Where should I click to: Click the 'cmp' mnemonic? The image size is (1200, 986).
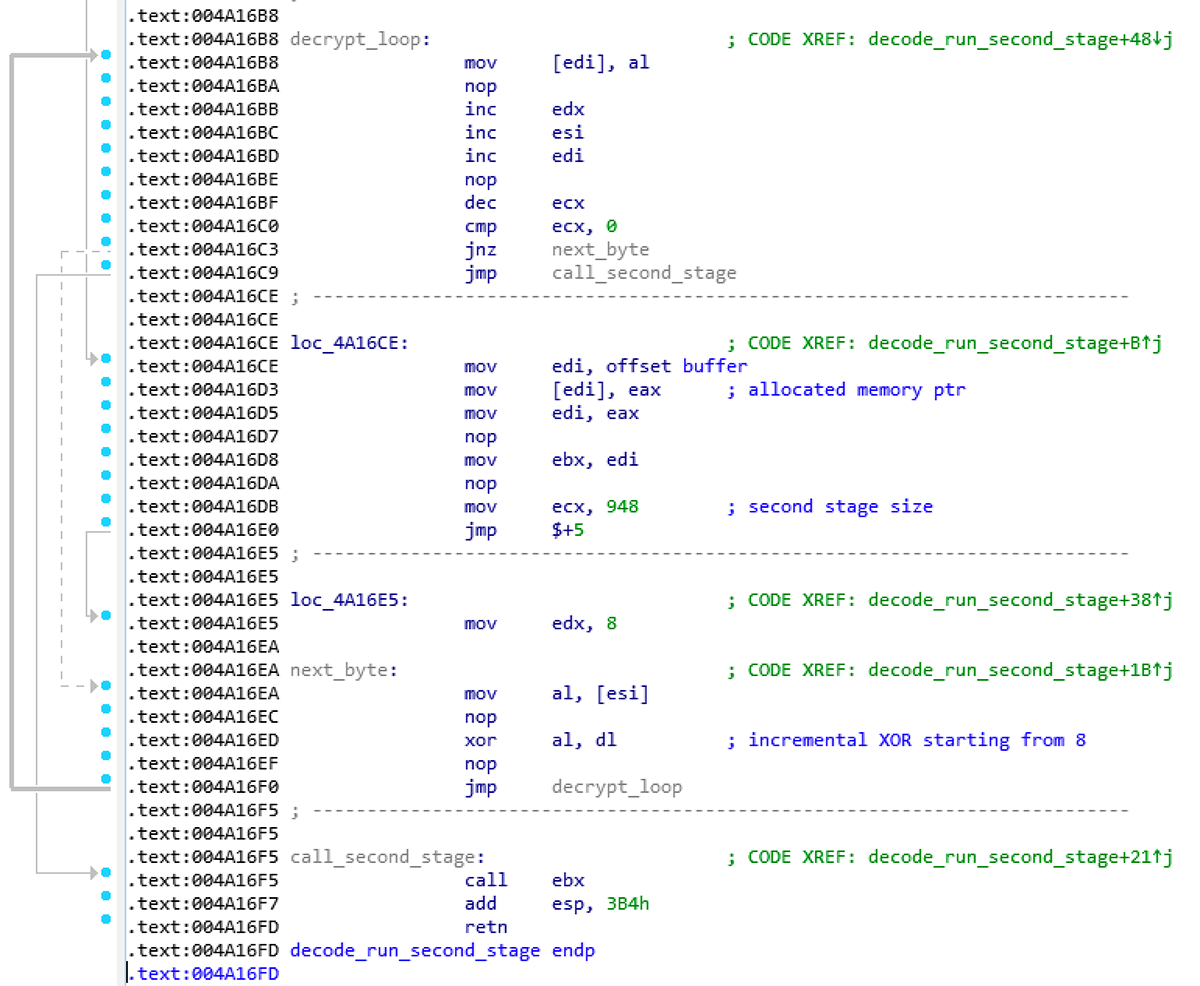coord(480,226)
